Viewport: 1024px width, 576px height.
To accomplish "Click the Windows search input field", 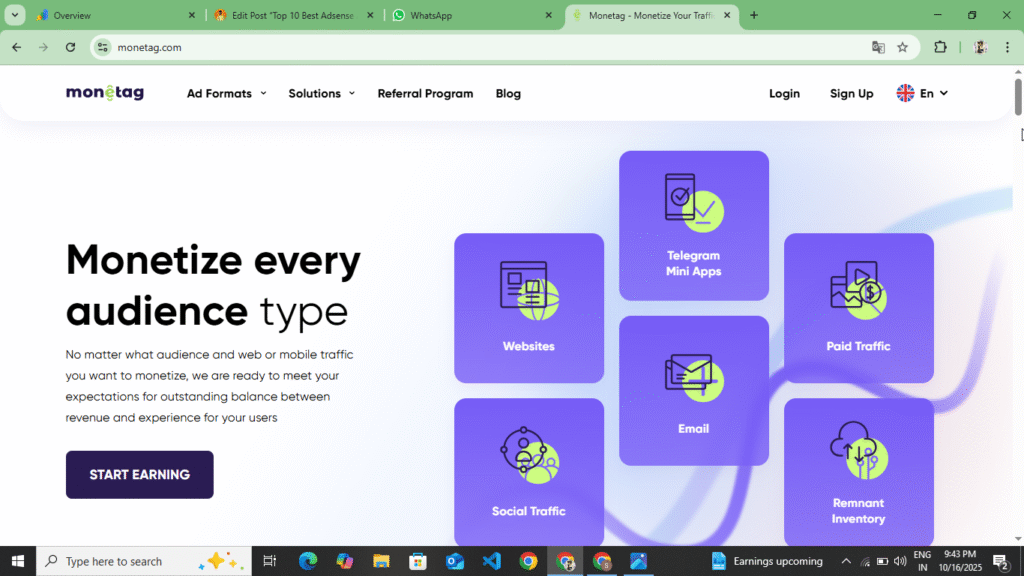I will (120, 561).
